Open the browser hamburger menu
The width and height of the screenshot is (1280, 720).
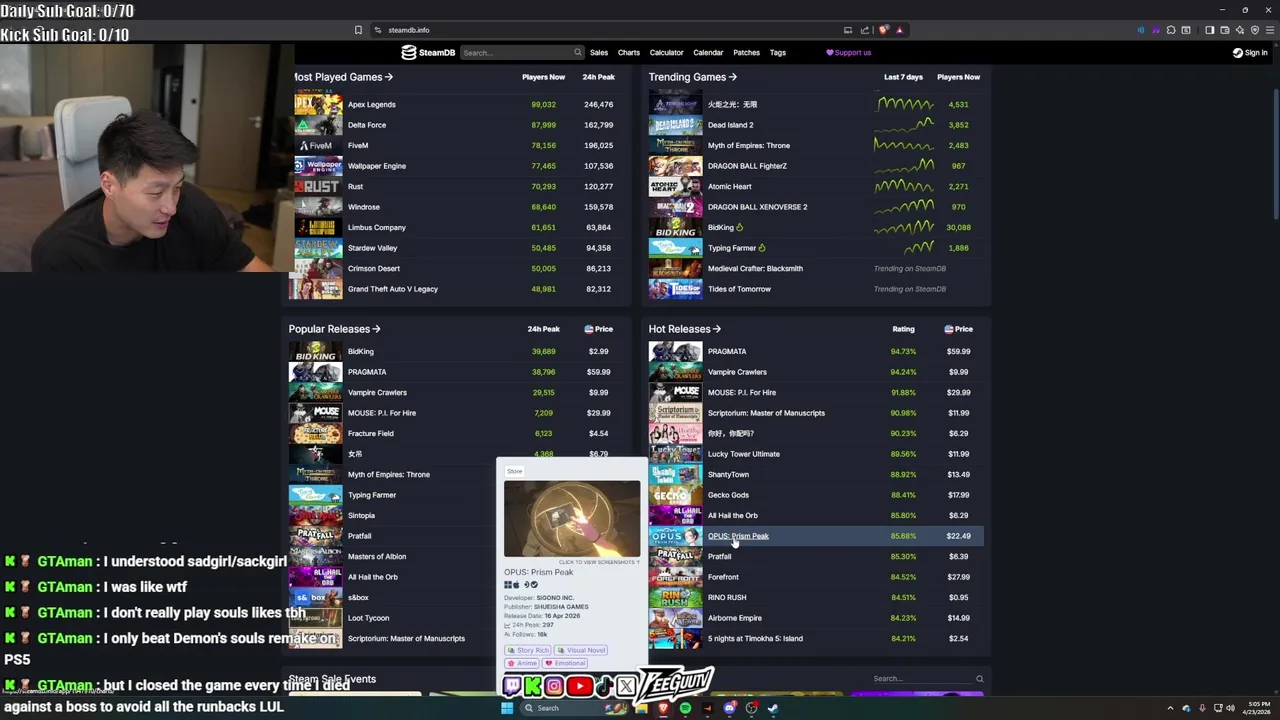coord(1270,30)
